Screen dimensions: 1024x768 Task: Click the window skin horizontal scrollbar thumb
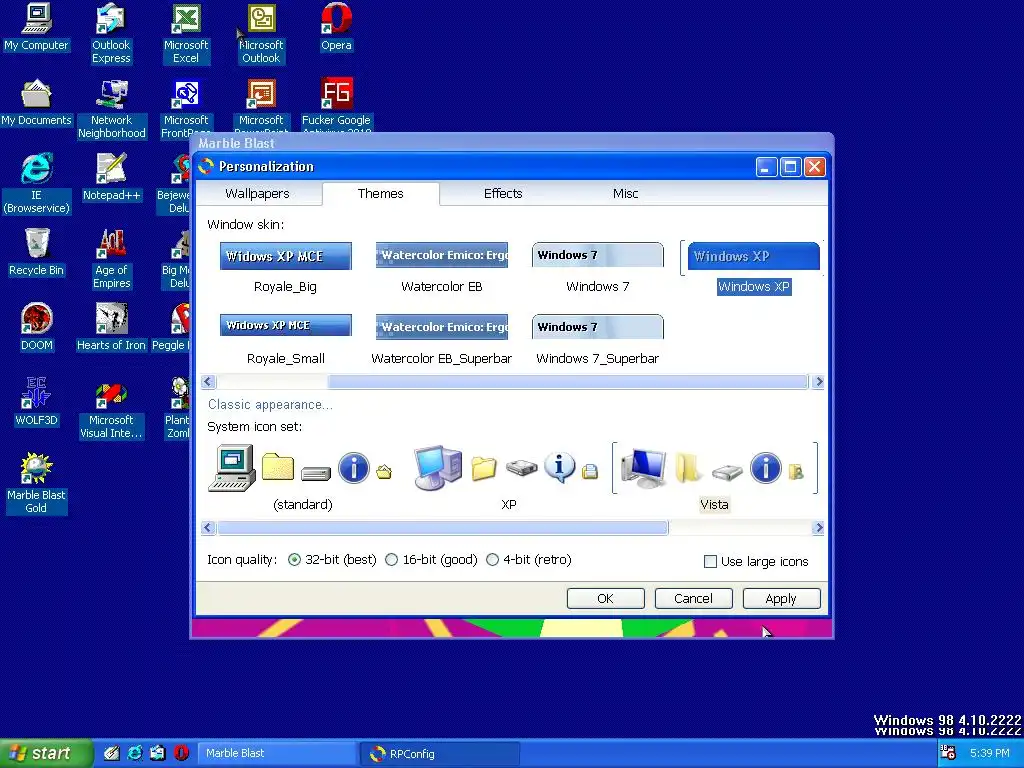coord(568,381)
